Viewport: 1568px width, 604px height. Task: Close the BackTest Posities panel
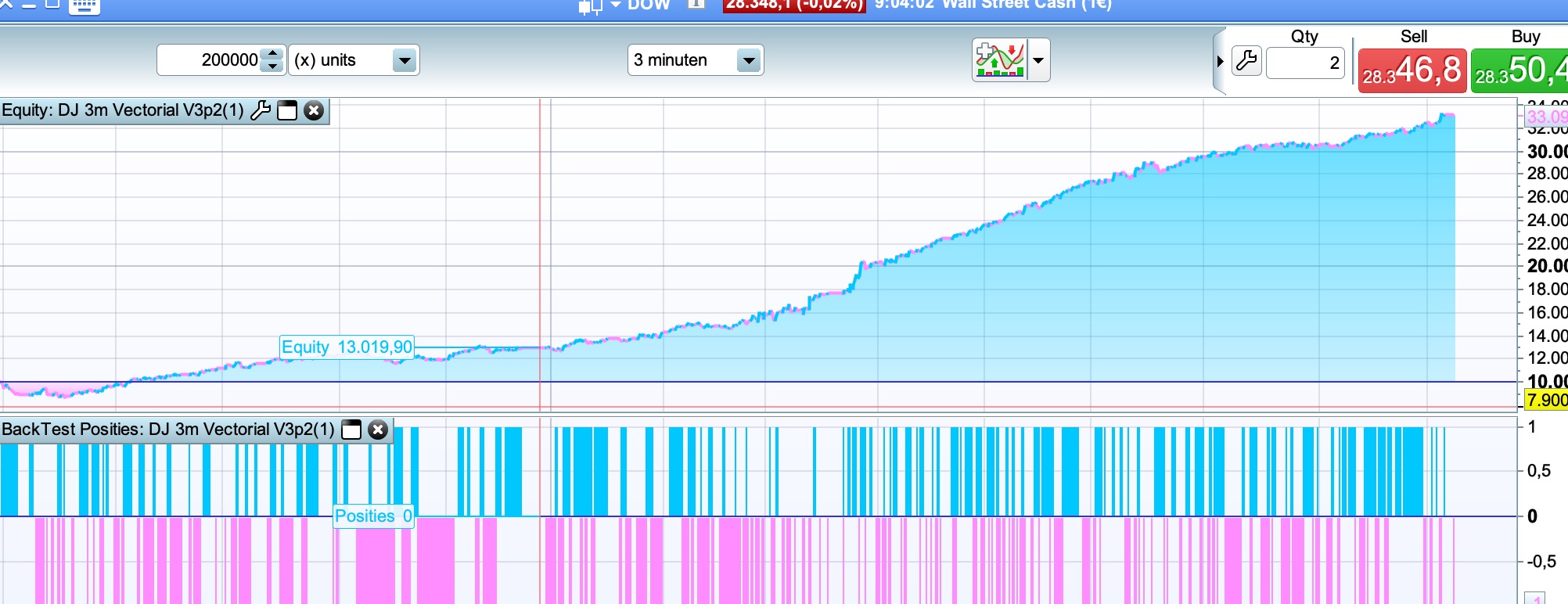pos(378,430)
